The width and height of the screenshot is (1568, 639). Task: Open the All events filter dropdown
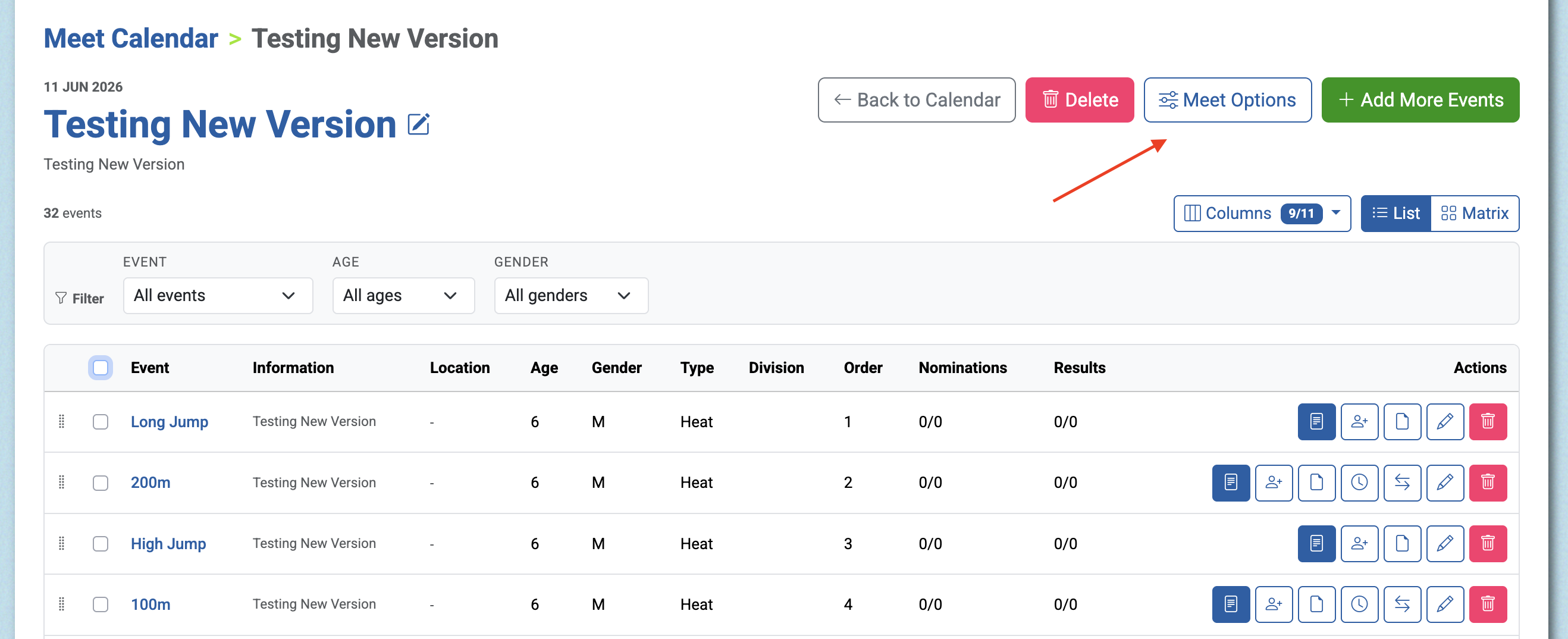click(218, 296)
